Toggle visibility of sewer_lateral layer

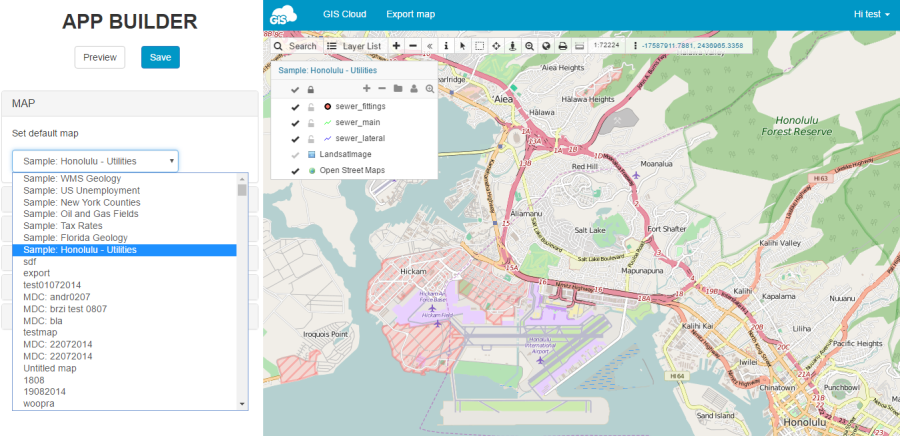(x=295, y=139)
